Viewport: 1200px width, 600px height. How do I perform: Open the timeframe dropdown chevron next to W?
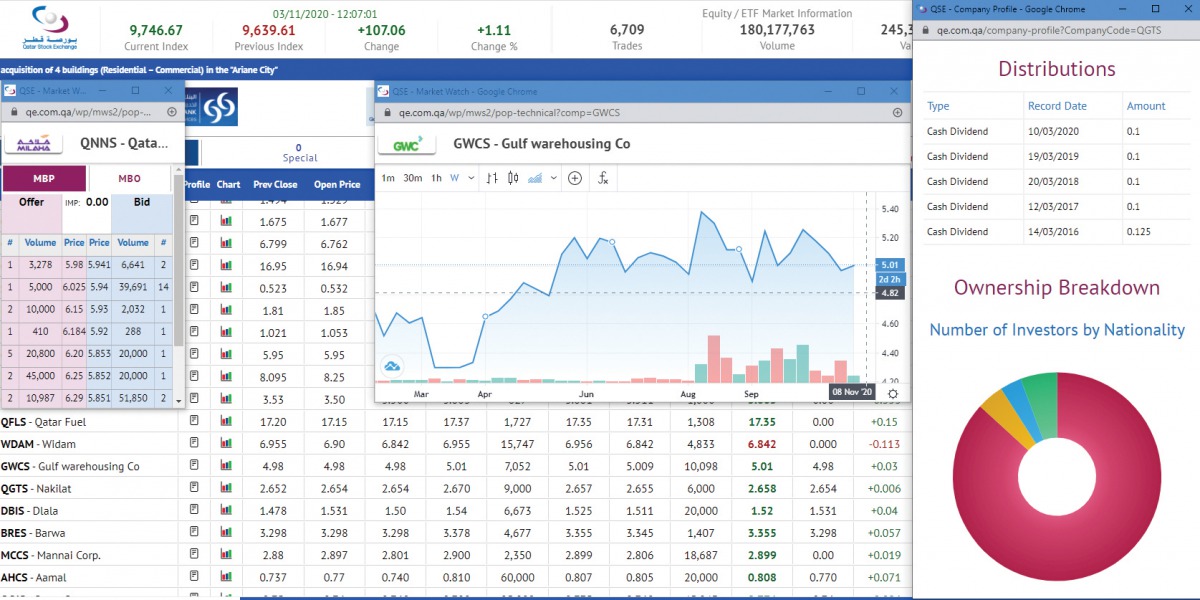[470, 178]
